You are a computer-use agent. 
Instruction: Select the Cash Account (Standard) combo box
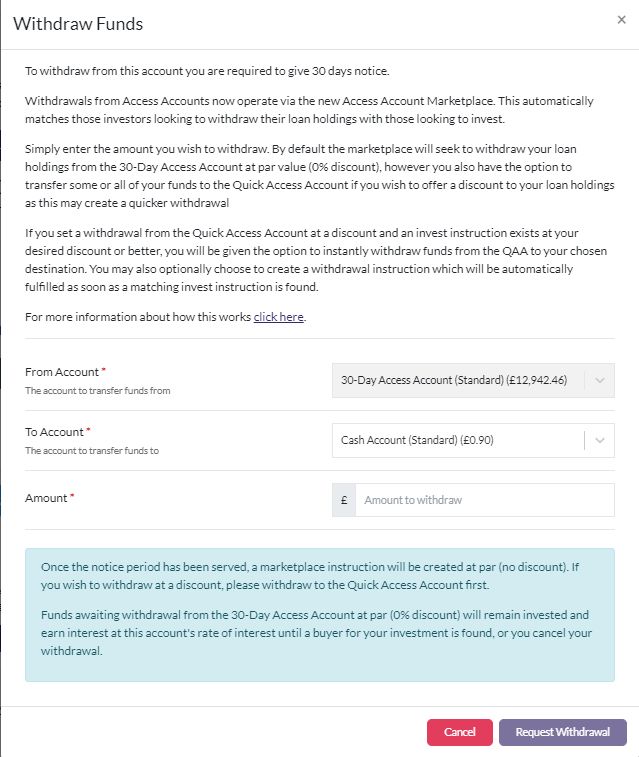473,440
